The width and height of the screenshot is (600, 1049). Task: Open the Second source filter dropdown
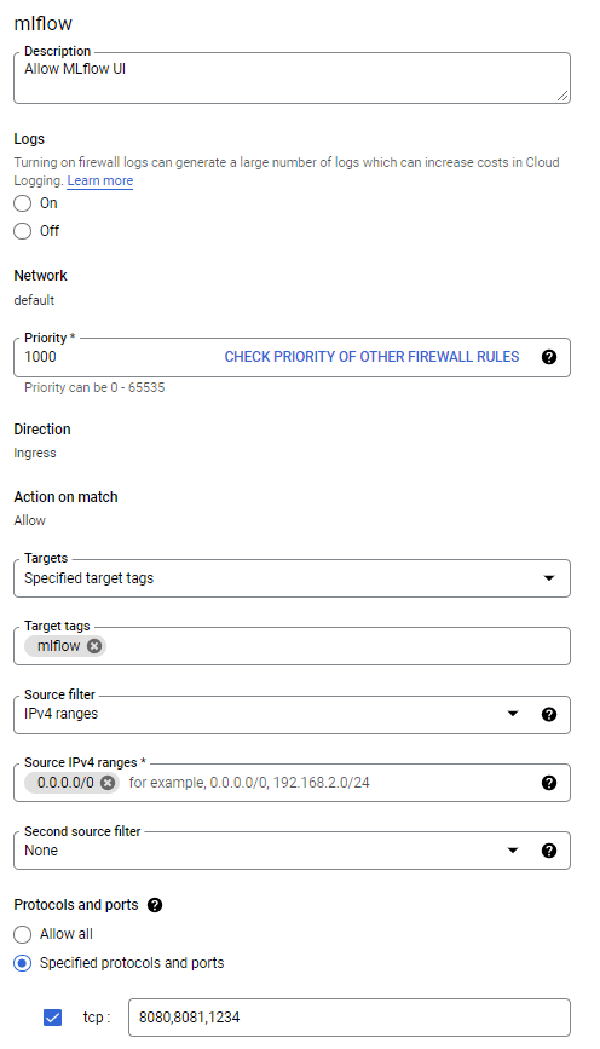point(514,850)
